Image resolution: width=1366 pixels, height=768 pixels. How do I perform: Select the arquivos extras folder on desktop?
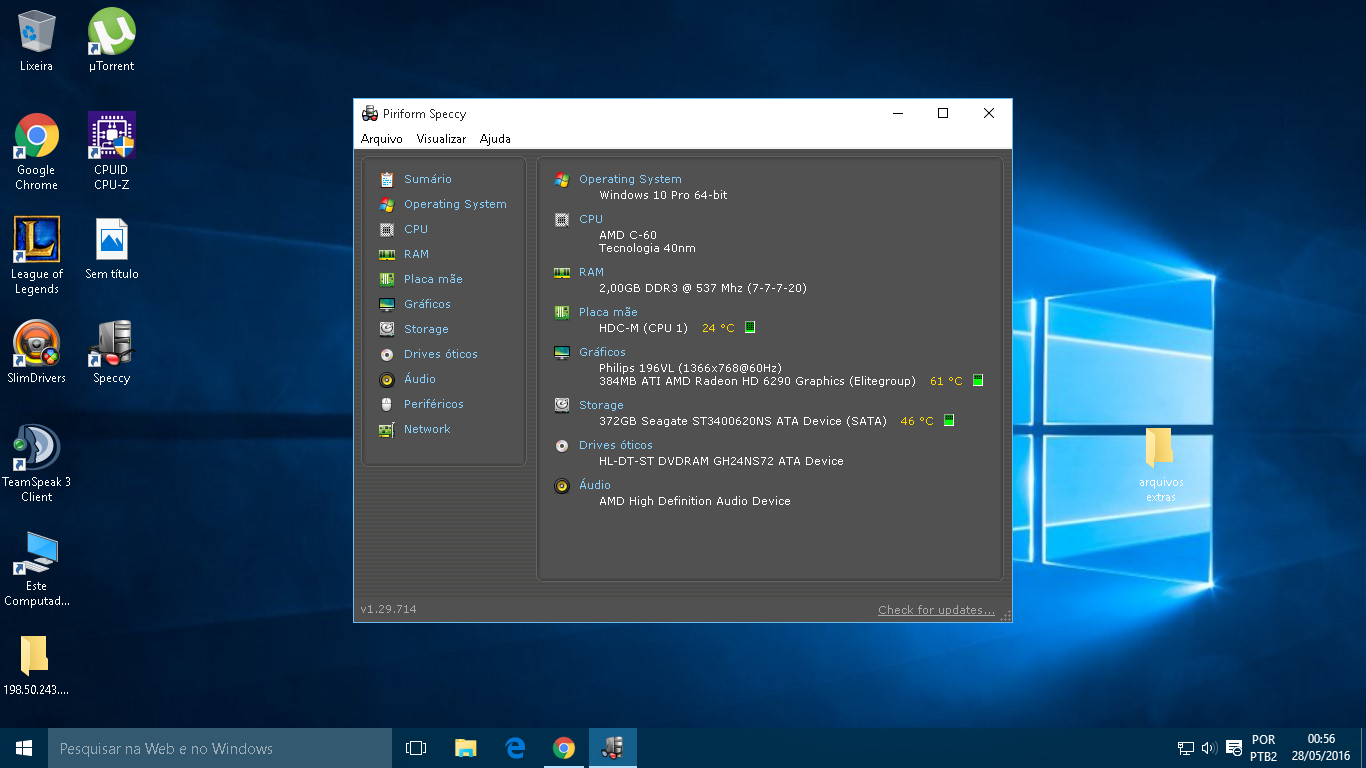click(1160, 465)
